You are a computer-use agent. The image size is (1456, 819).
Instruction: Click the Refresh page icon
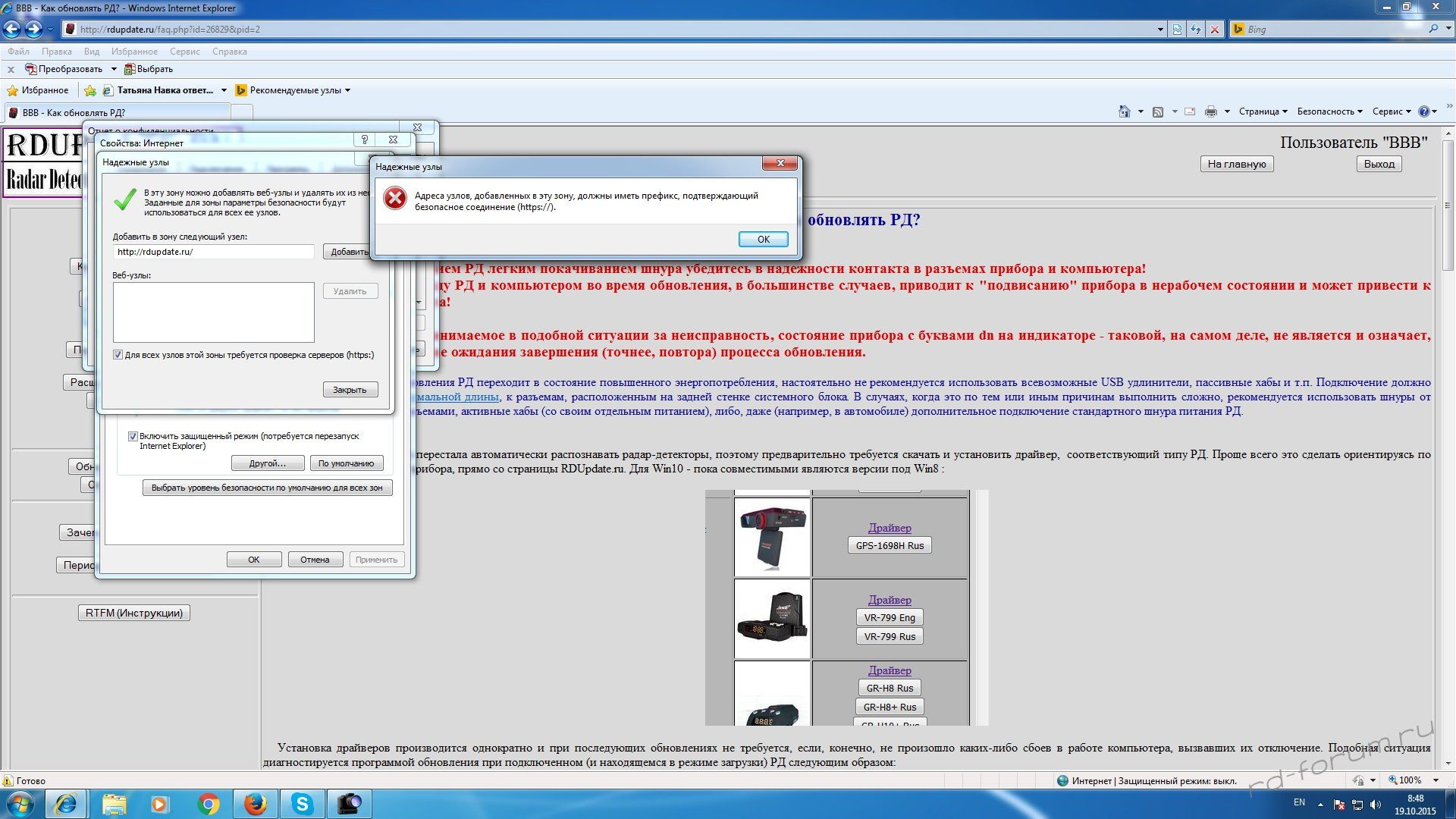[x=1196, y=30]
